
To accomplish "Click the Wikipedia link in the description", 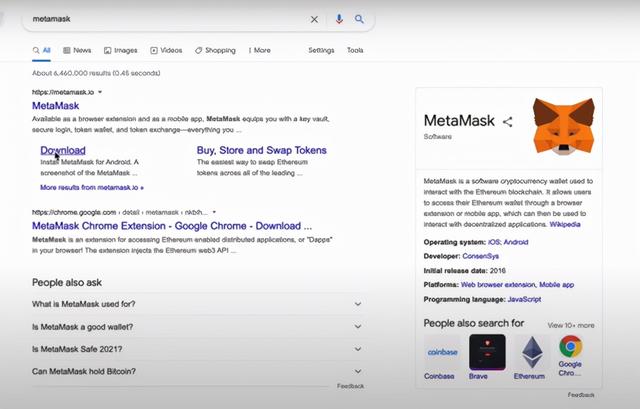I will tap(565, 224).
